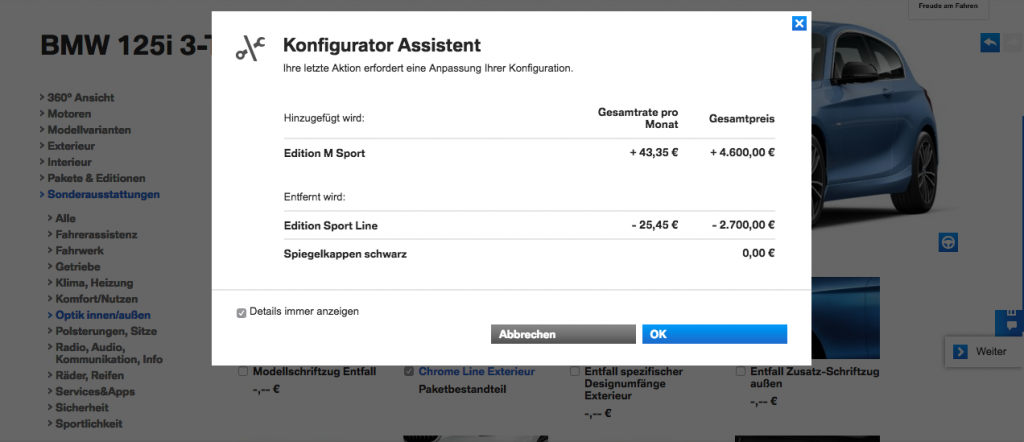Click blue option thumbnail above Entfall Zusatz-Schriftzug
Viewport: 1024px width, 442px height.
tap(845, 318)
